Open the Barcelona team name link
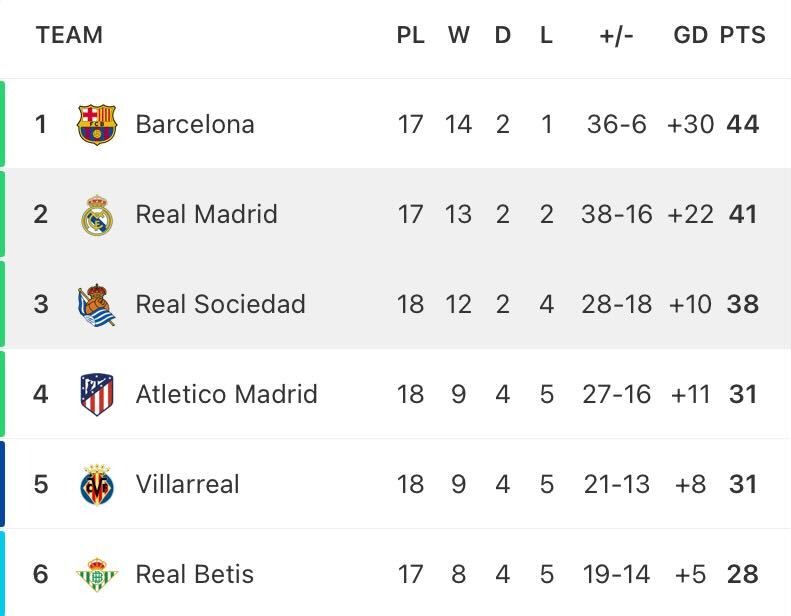The height and width of the screenshot is (616, 791). coord(195,124)
